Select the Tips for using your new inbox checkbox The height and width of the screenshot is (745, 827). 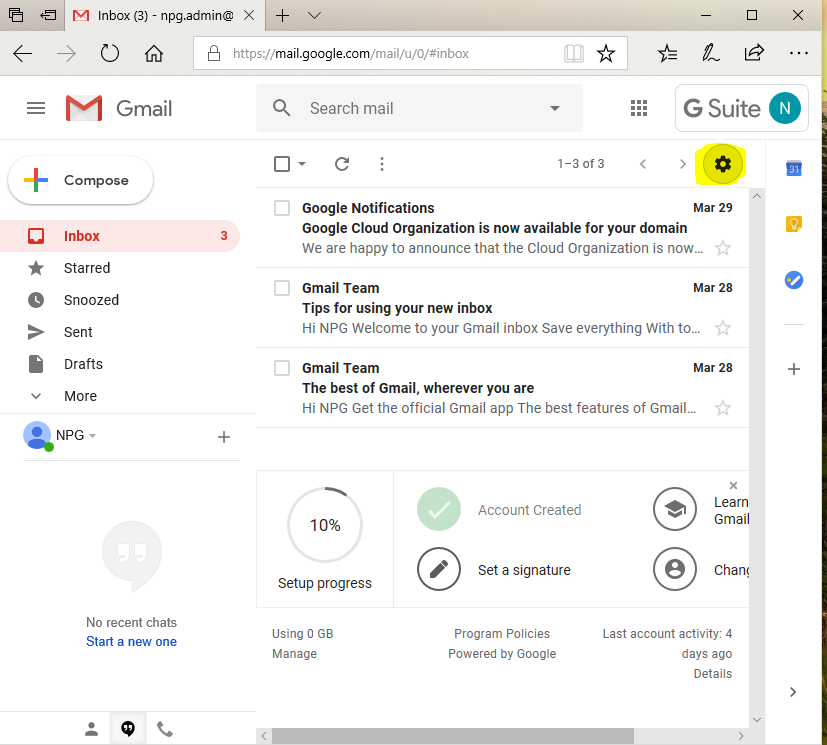(282, 288)
